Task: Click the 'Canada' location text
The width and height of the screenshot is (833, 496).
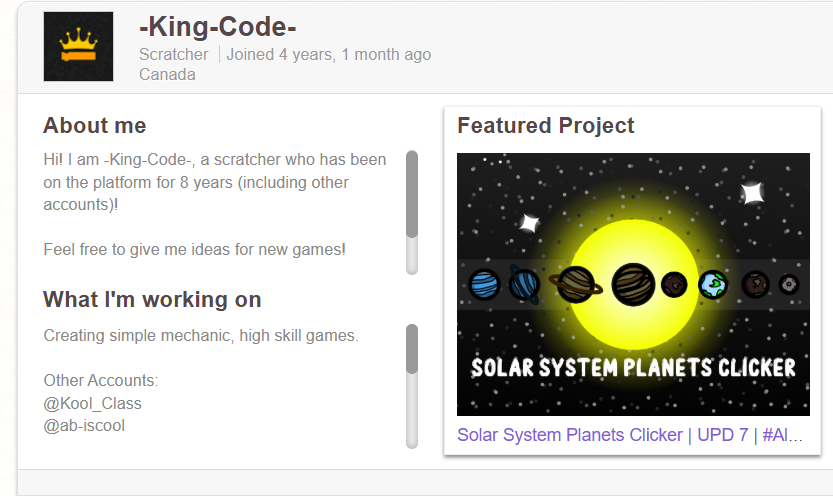Action: point(167,74)
